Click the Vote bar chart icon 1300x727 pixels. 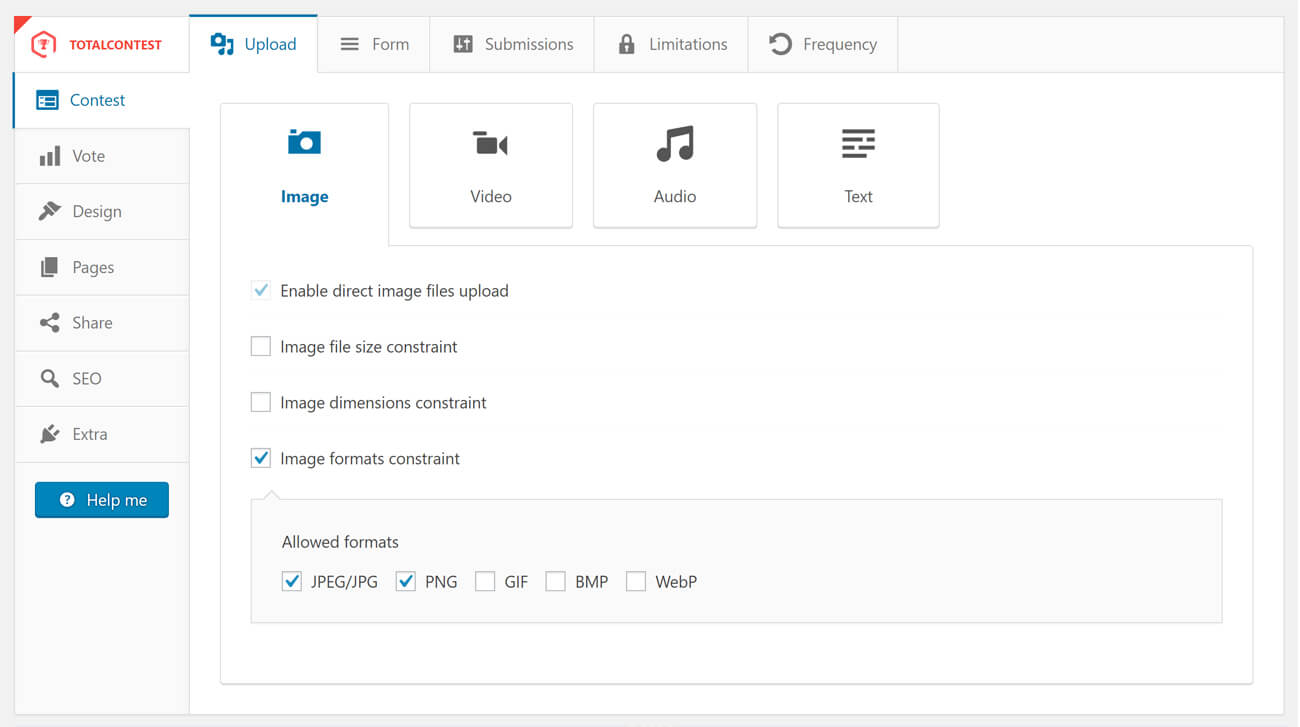click(49, 157)
